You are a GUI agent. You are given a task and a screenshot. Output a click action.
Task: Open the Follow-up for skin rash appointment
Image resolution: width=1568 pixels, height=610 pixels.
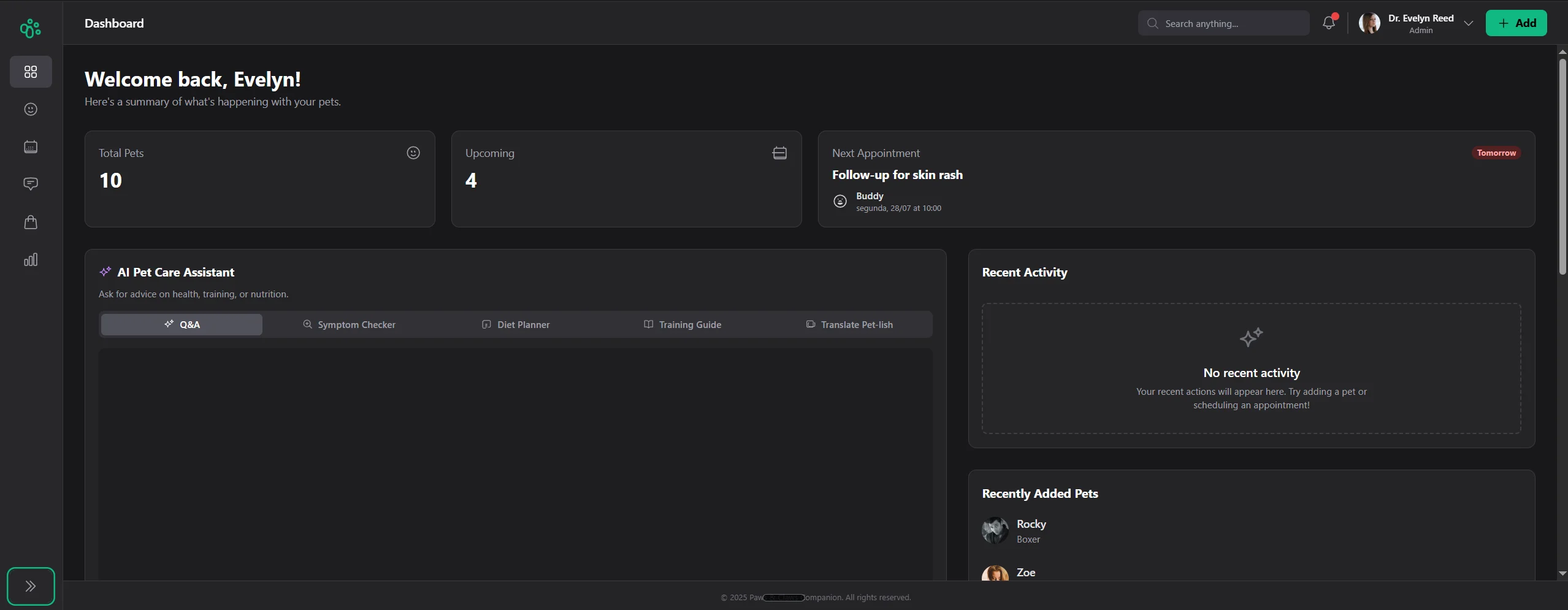897,175
